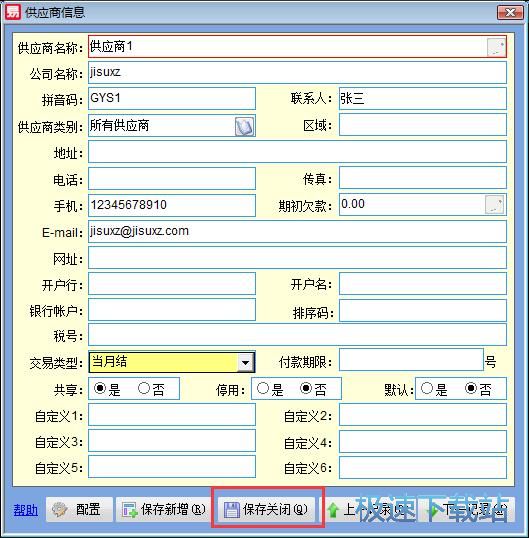Focus the 自定义2 input field
Screen dimensions: 529x538
tap(423, 414)
